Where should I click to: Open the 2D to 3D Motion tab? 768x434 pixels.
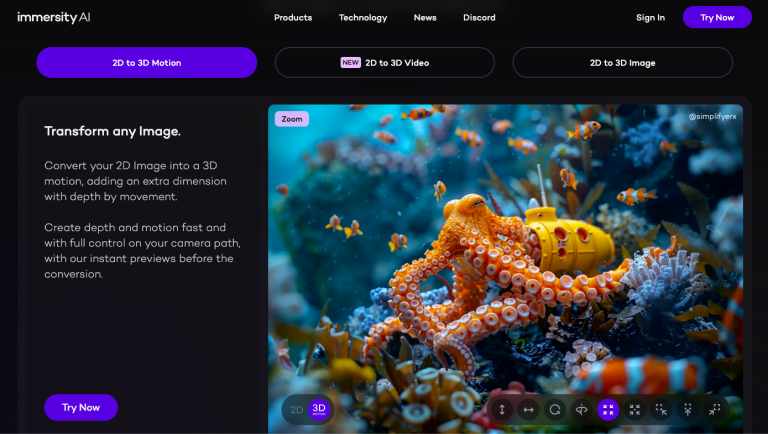[147, 63]
